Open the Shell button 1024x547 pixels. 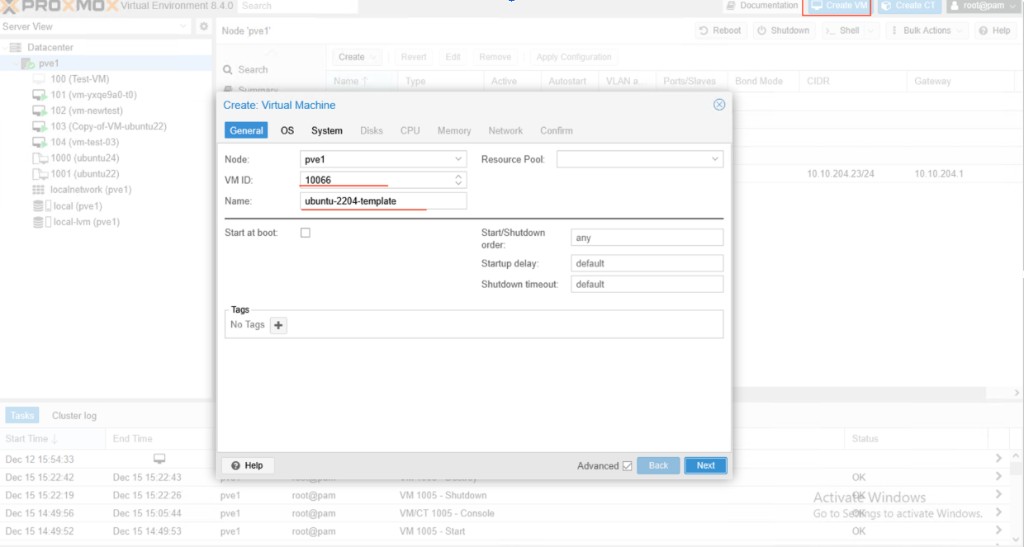point(850,31)
